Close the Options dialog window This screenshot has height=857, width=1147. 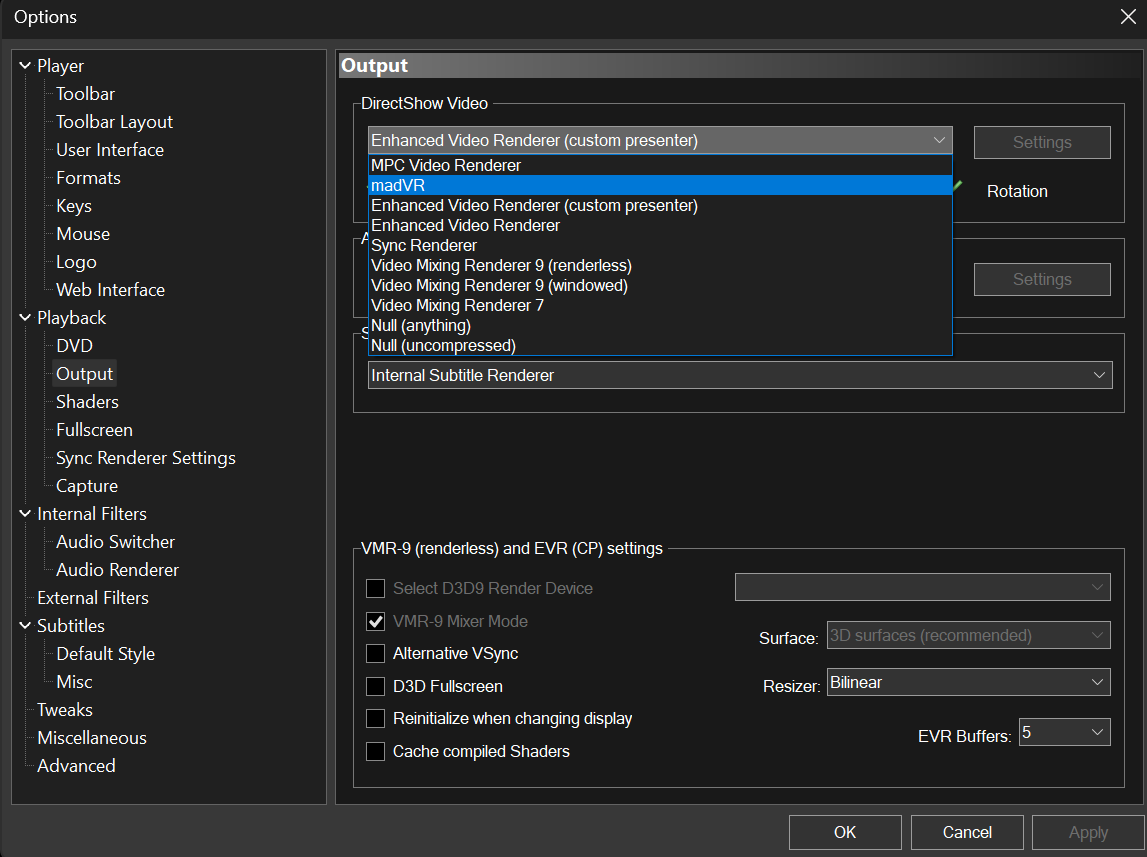point(1128,17)
